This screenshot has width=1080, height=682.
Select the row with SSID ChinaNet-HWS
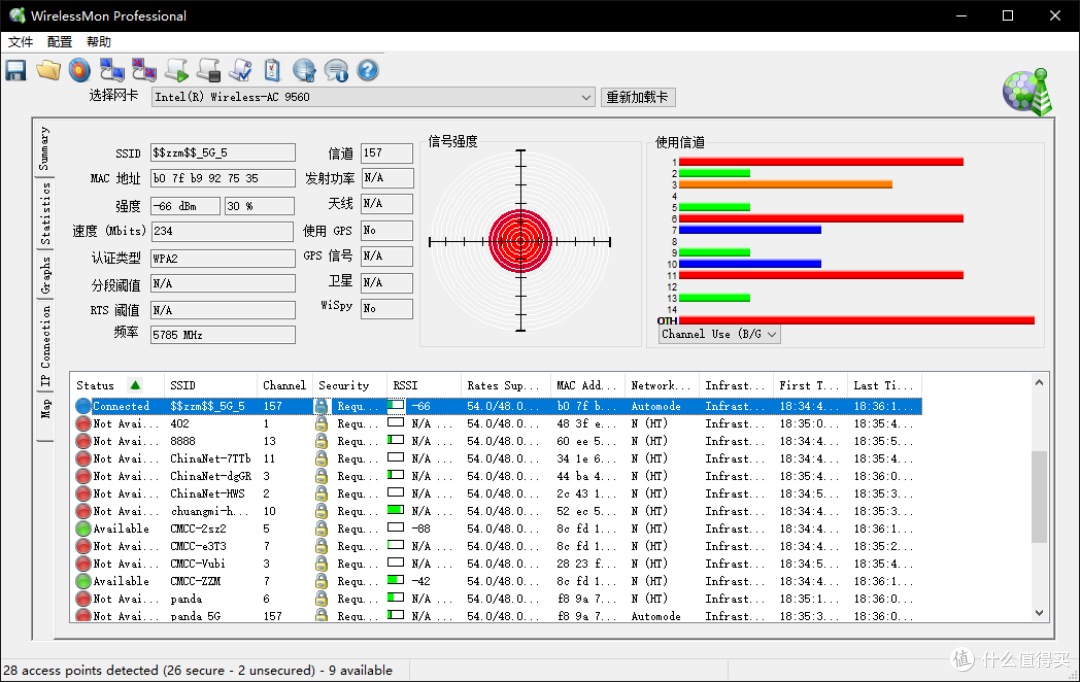point(498,494)
